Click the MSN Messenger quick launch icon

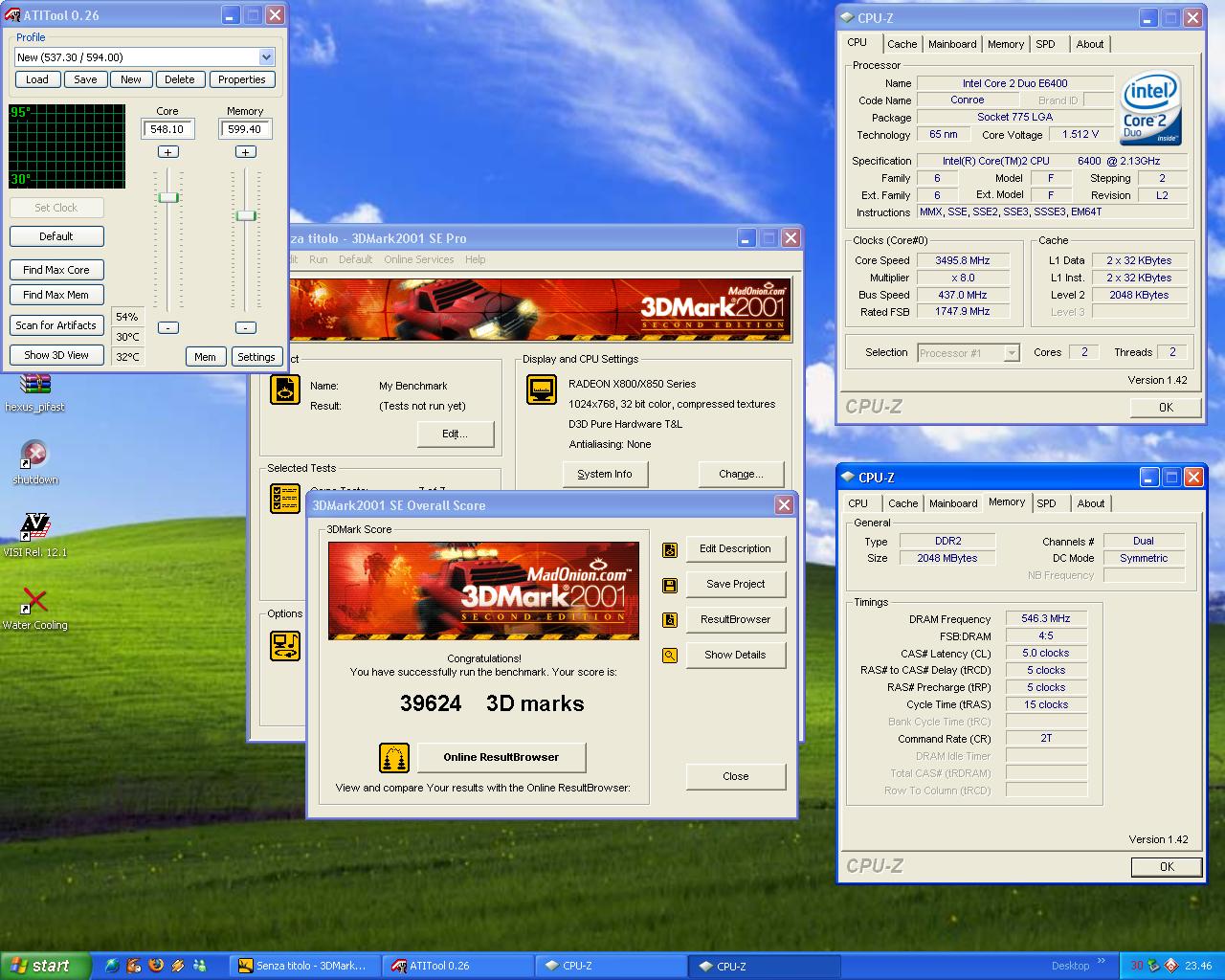pos(200,966)
